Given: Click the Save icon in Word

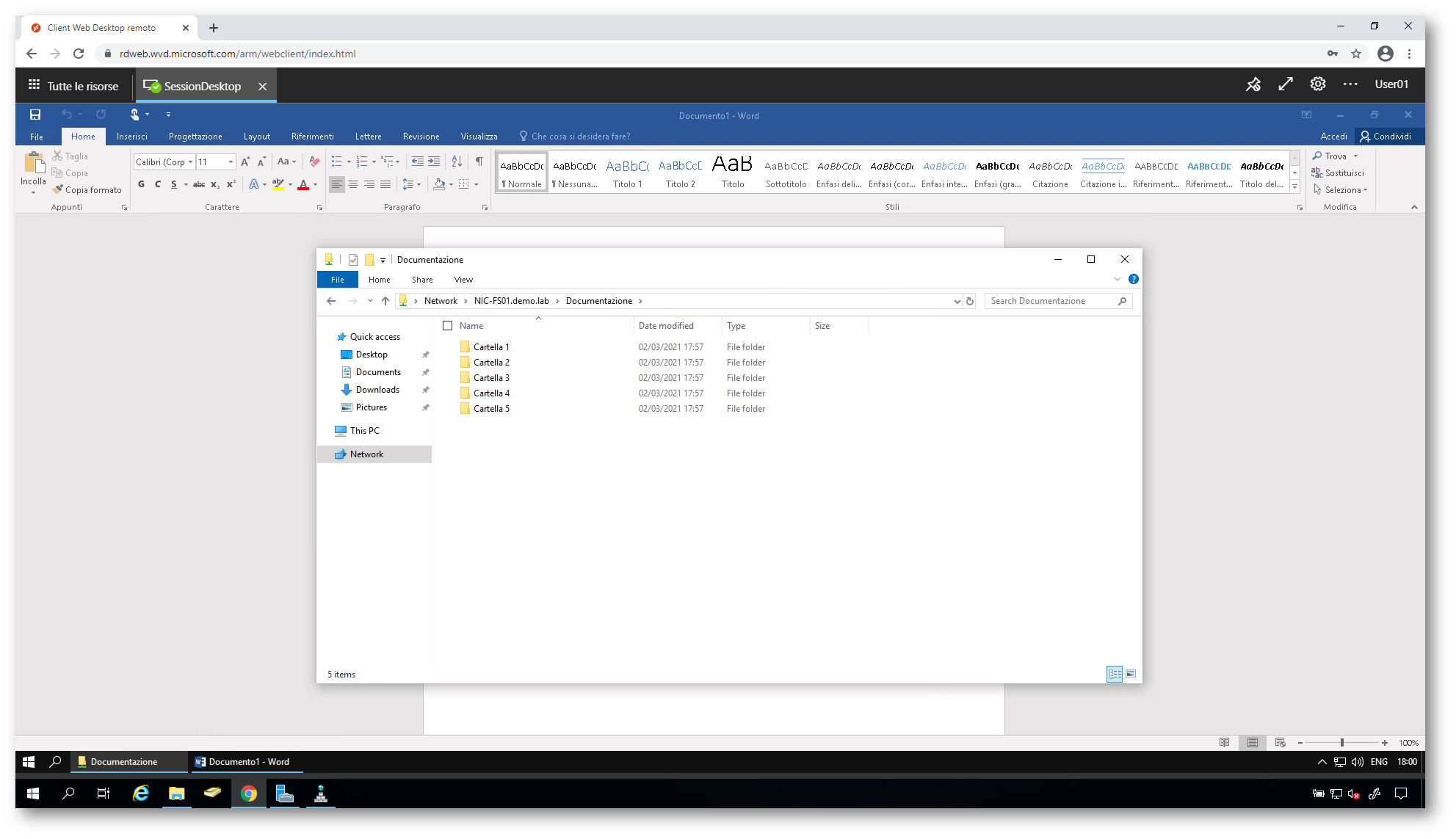Looking at the screenshot, I should pos(35,115).
